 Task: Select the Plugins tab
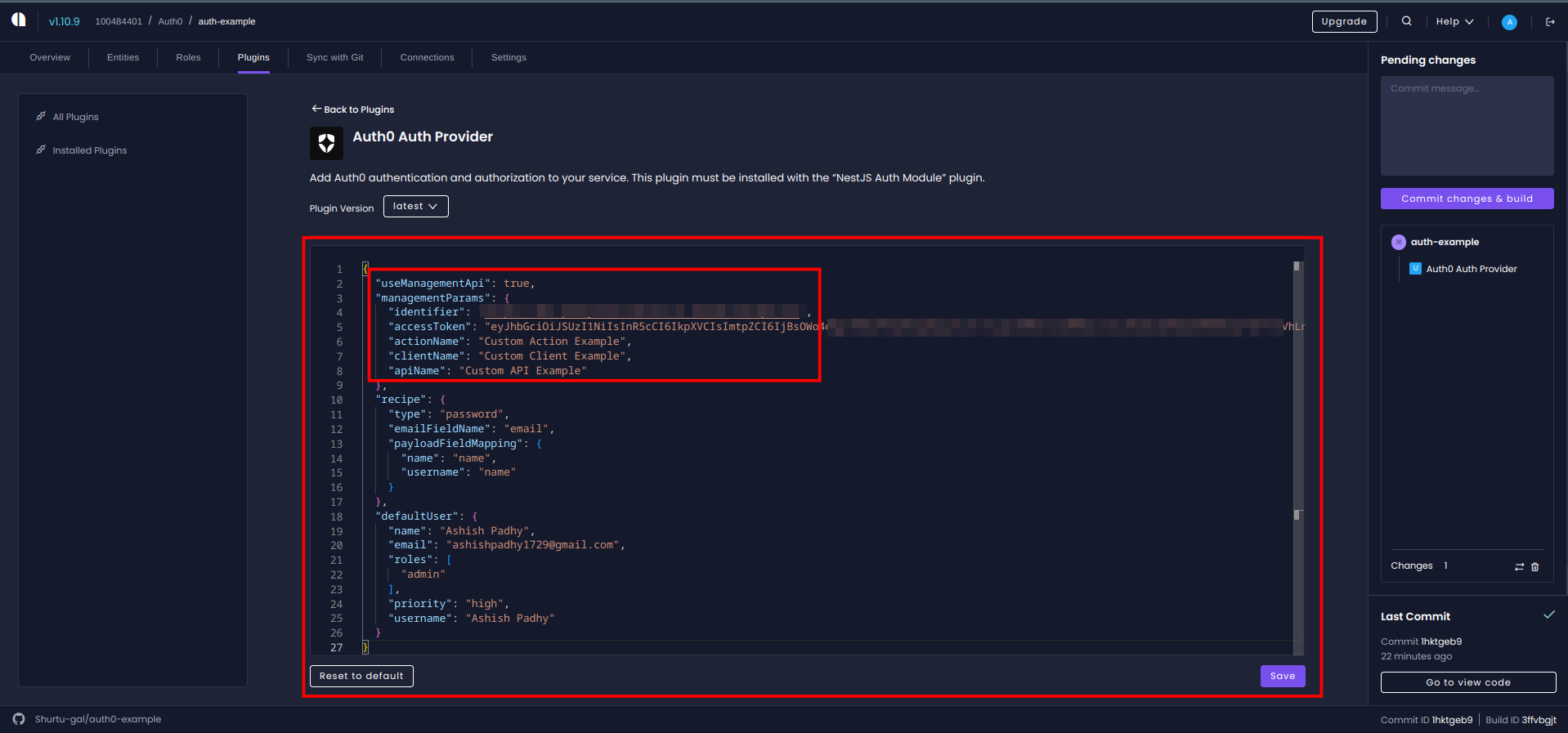click(x=253, y=57)
